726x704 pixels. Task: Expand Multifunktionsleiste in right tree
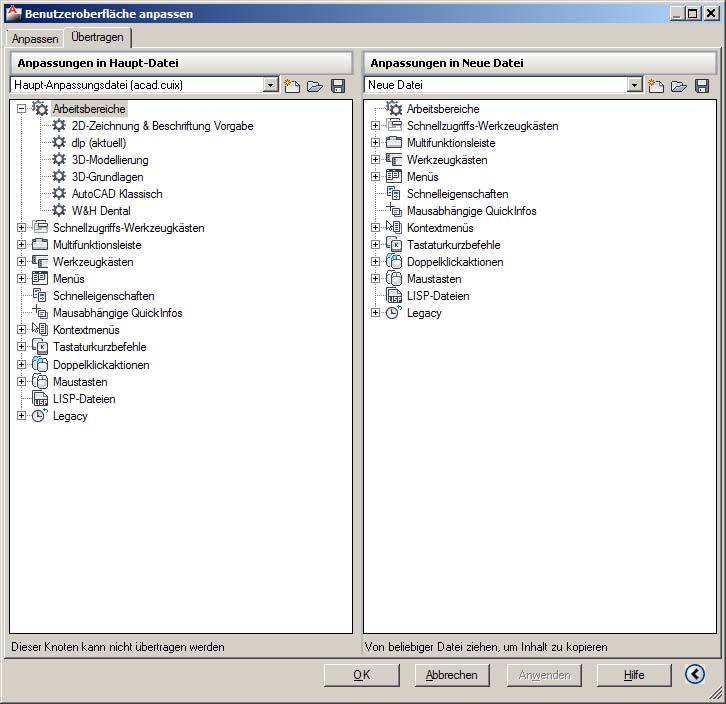tap(376, 143)
